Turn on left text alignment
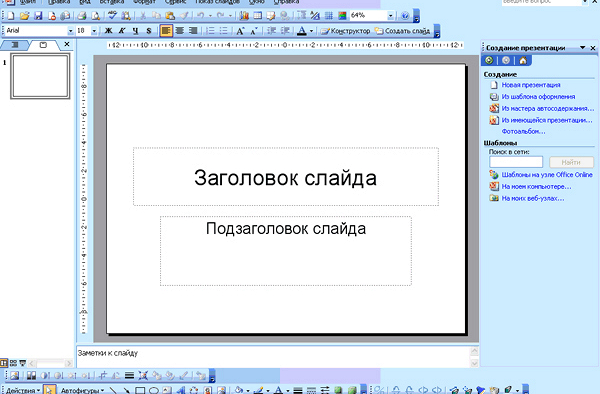This screenshot has width=600, height=394. coord(166,31)
